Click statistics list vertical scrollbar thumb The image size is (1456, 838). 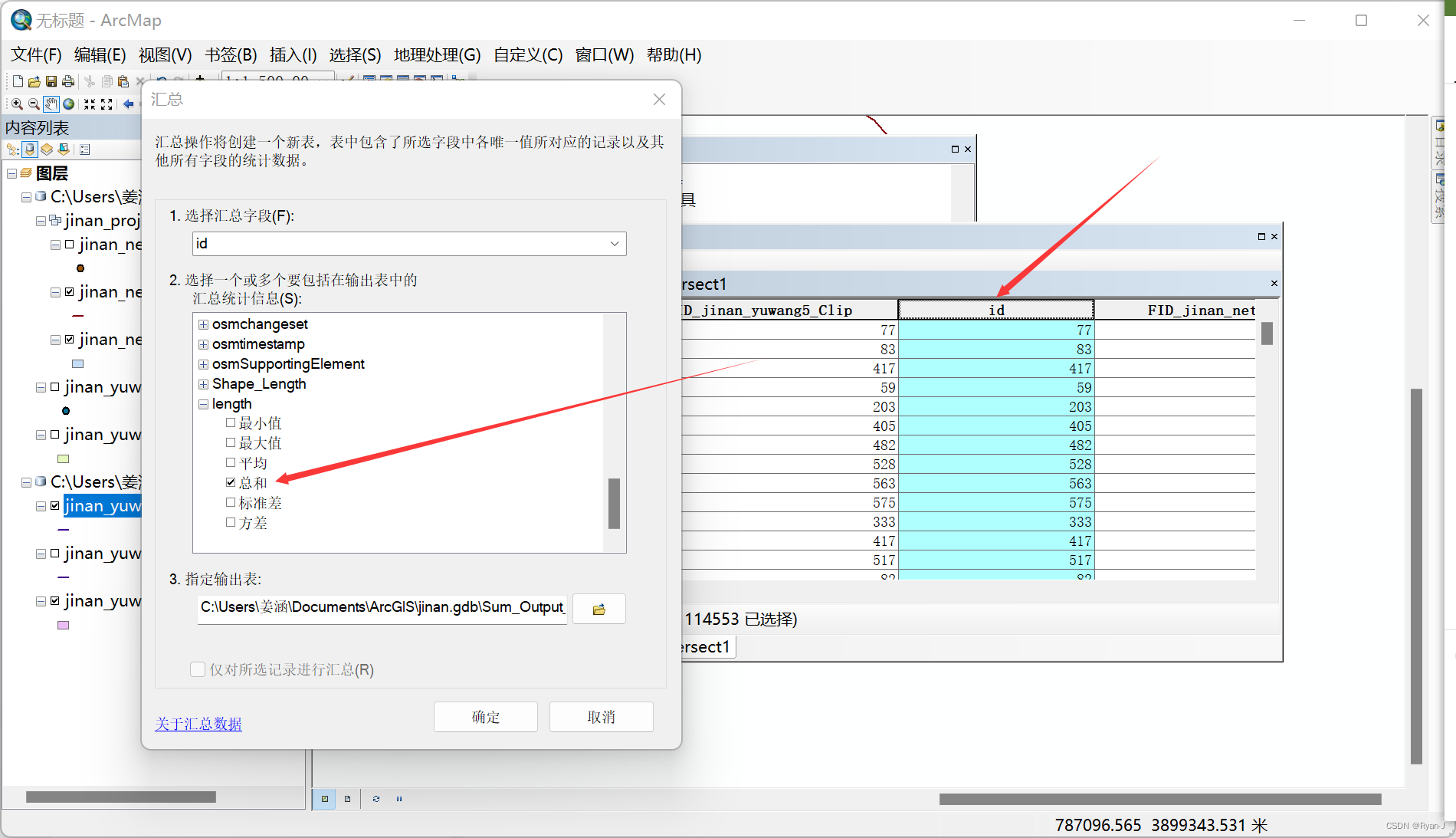614,504
